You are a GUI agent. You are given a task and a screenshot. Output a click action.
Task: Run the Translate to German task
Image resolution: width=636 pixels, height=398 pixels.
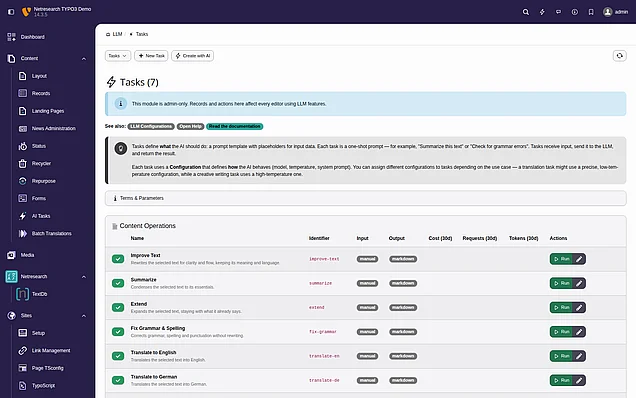coord(561,381)
